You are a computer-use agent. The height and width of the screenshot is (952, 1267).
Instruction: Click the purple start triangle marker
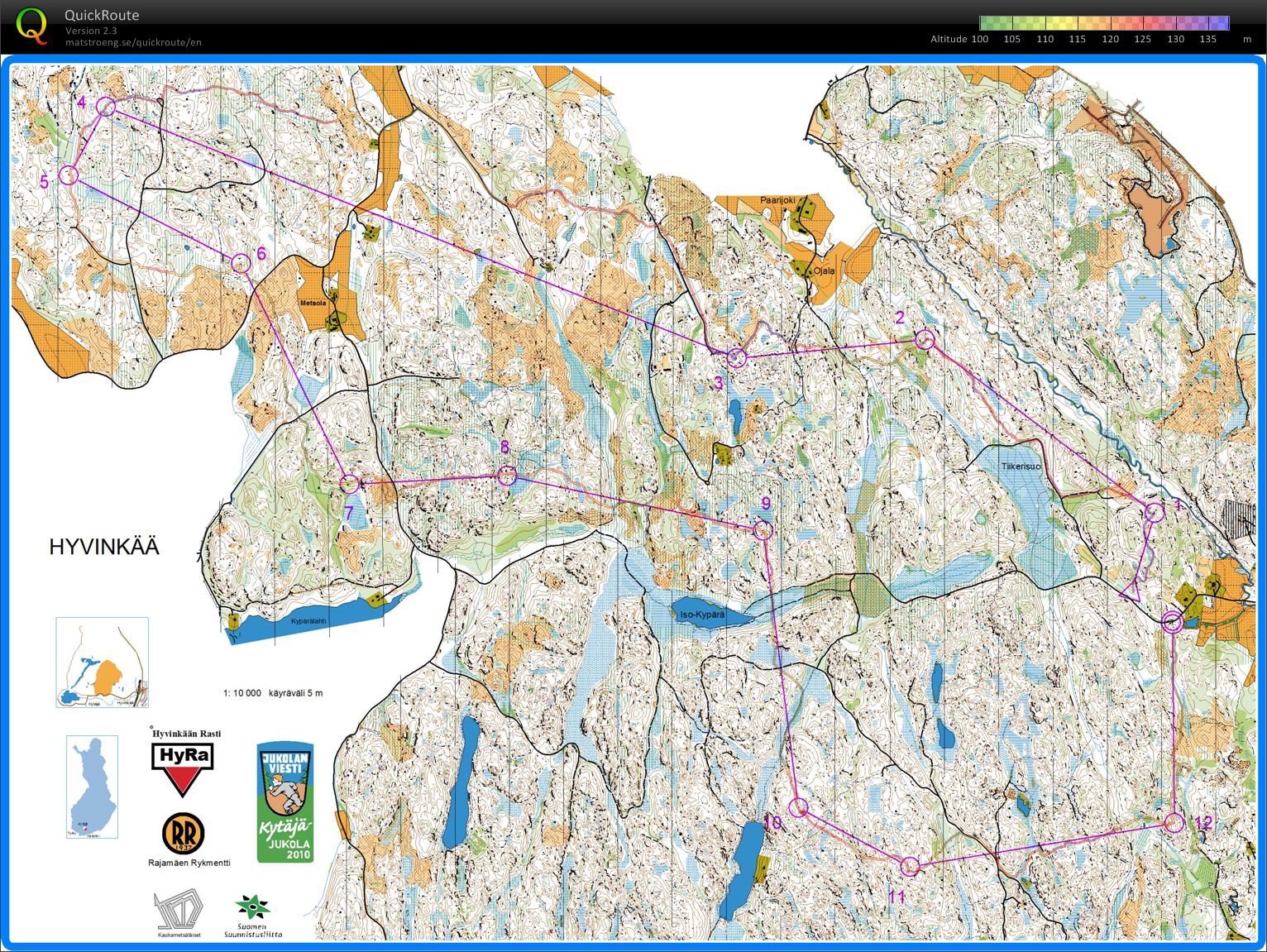pos(1132,591)
